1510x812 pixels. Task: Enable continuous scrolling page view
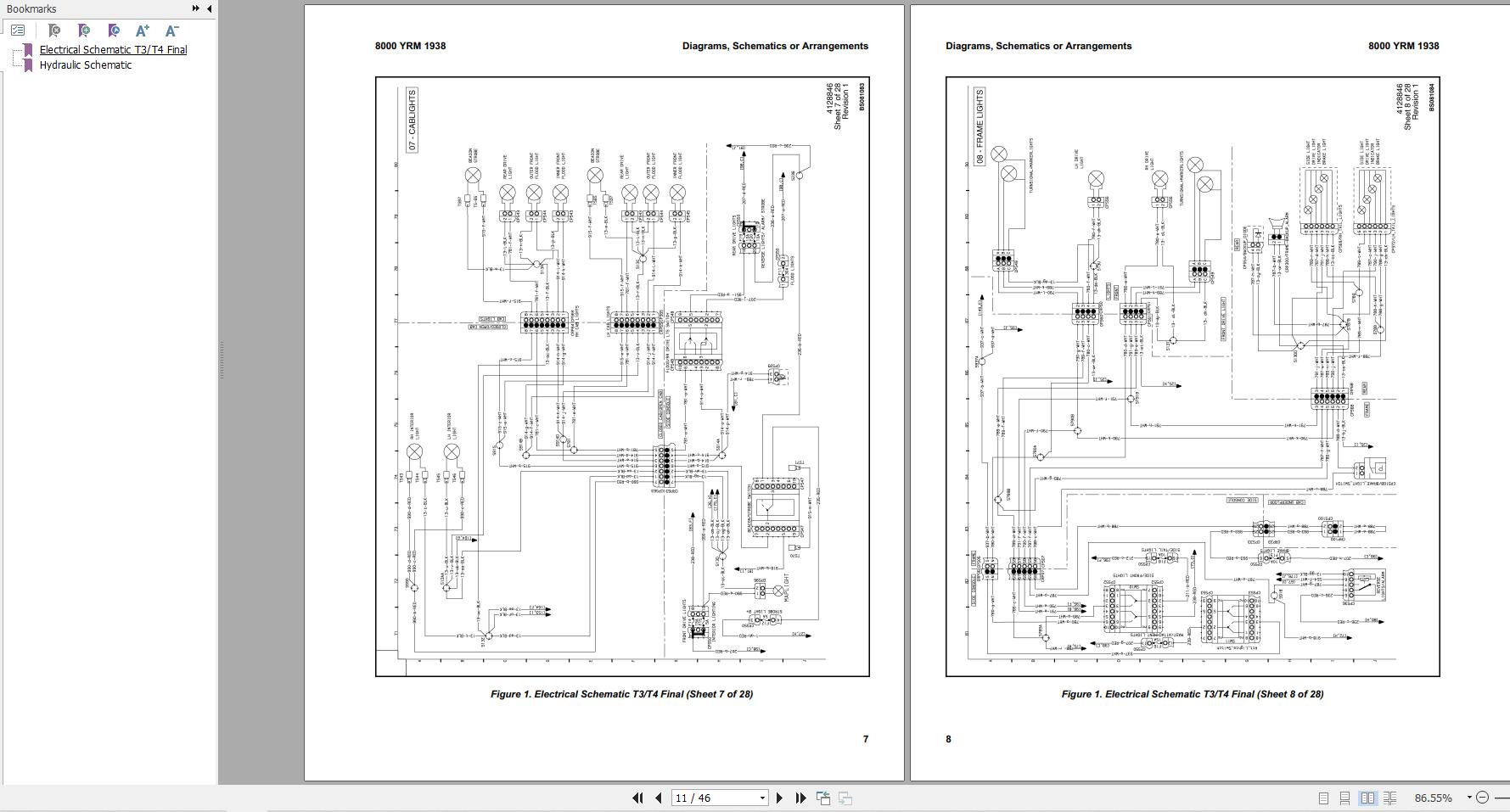pos(1344,798)
